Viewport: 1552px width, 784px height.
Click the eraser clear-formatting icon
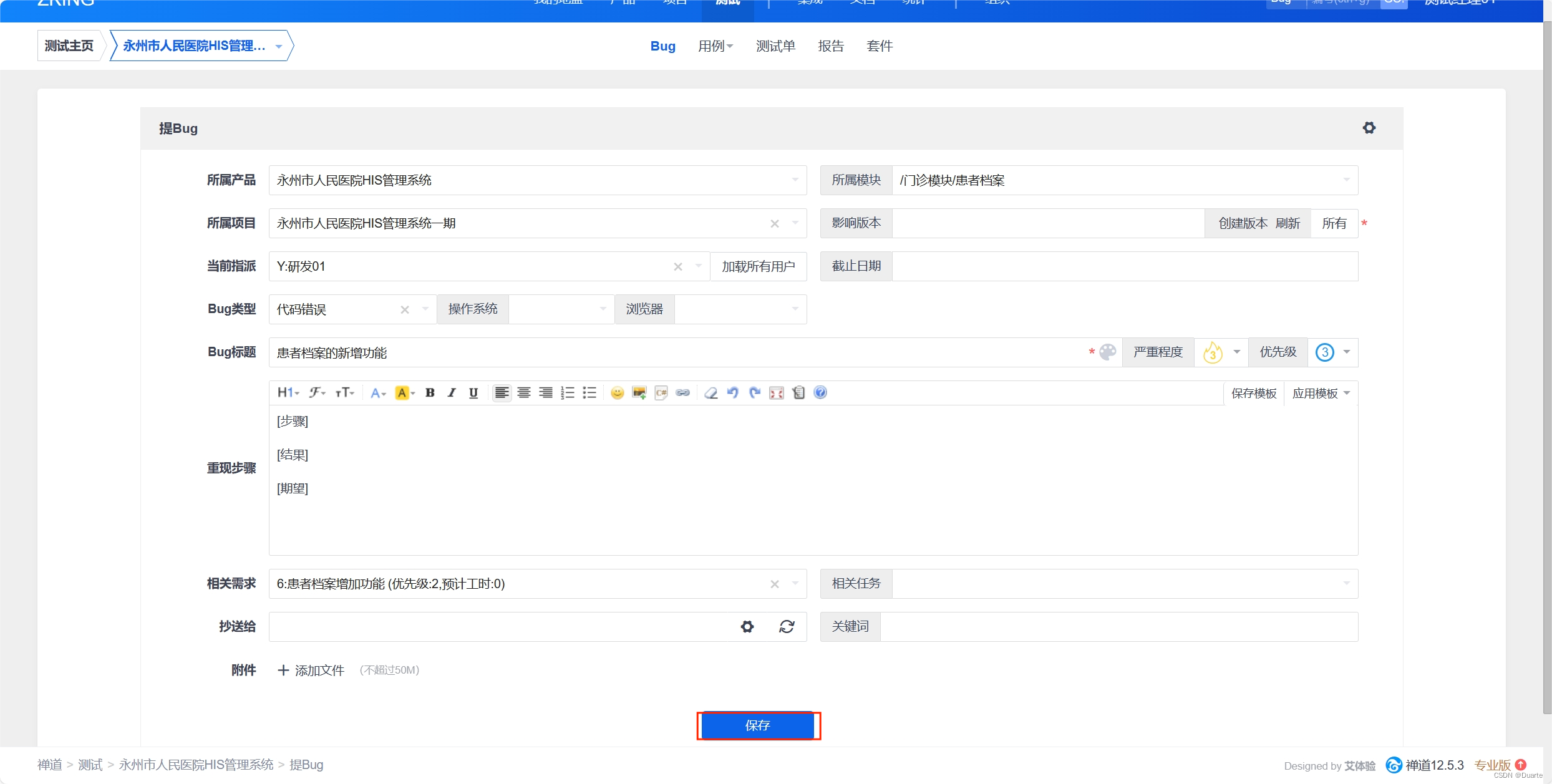[711, 393]
